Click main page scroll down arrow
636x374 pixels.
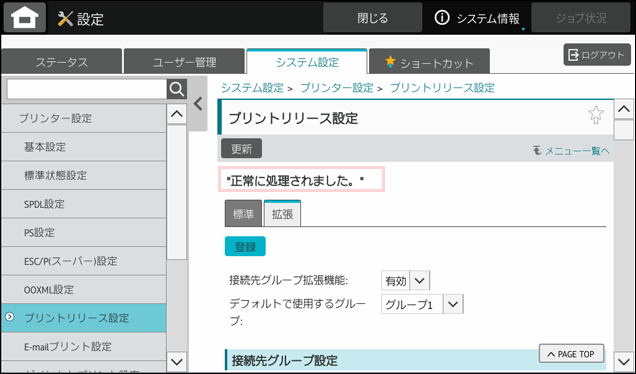[623, 361]
